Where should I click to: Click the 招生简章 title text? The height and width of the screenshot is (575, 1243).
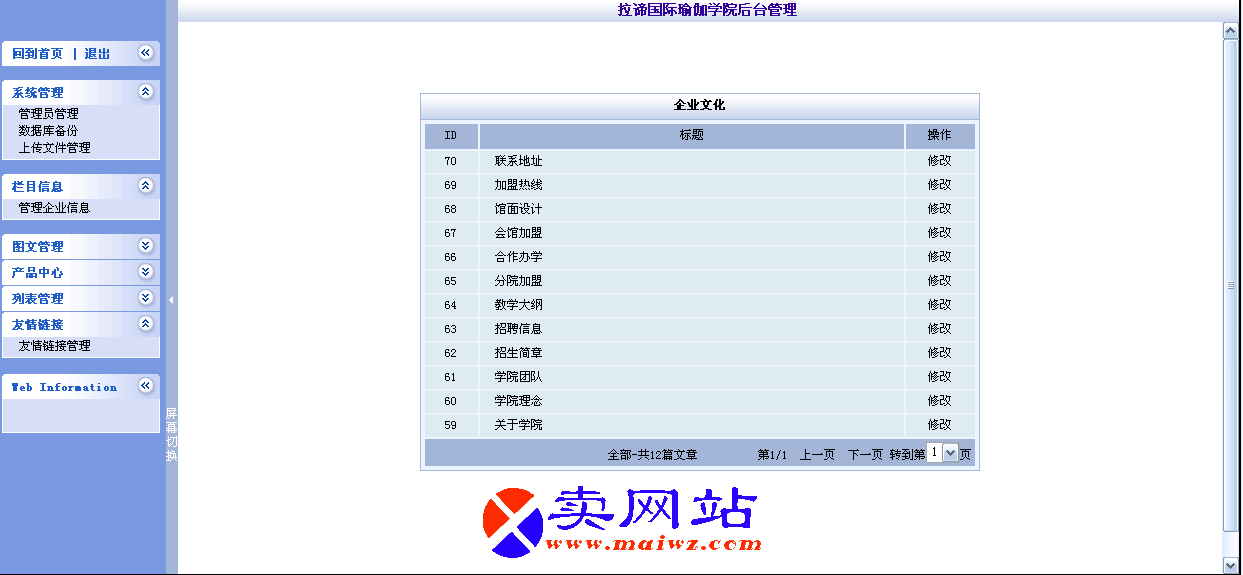point(518,353)
